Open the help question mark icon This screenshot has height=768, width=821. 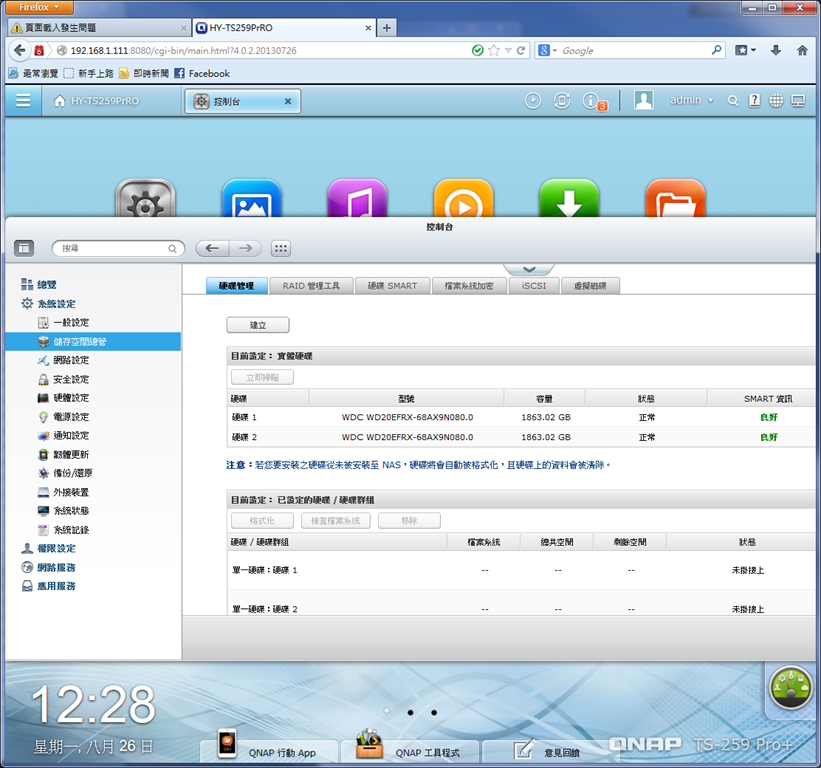pyautogui.click(x=755, y=101)
